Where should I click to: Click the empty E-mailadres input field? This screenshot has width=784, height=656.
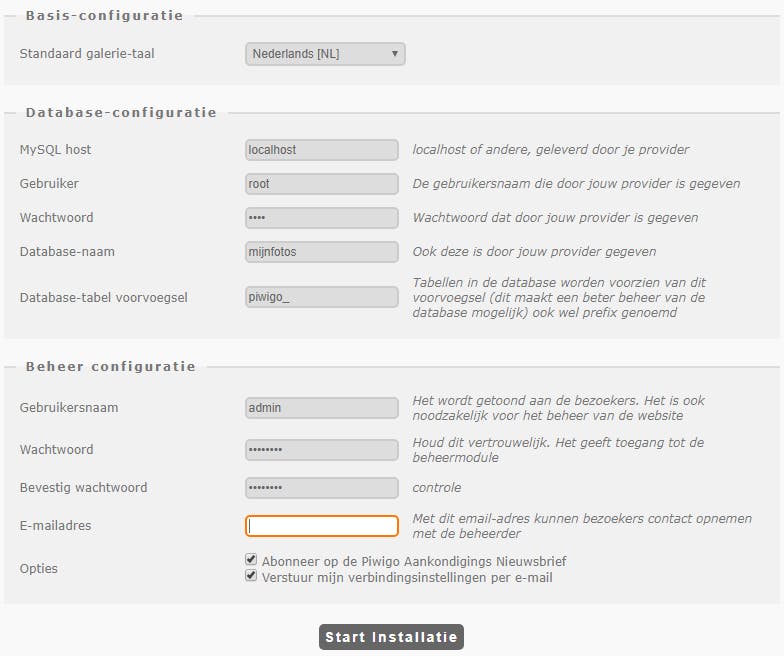[322, 526]
